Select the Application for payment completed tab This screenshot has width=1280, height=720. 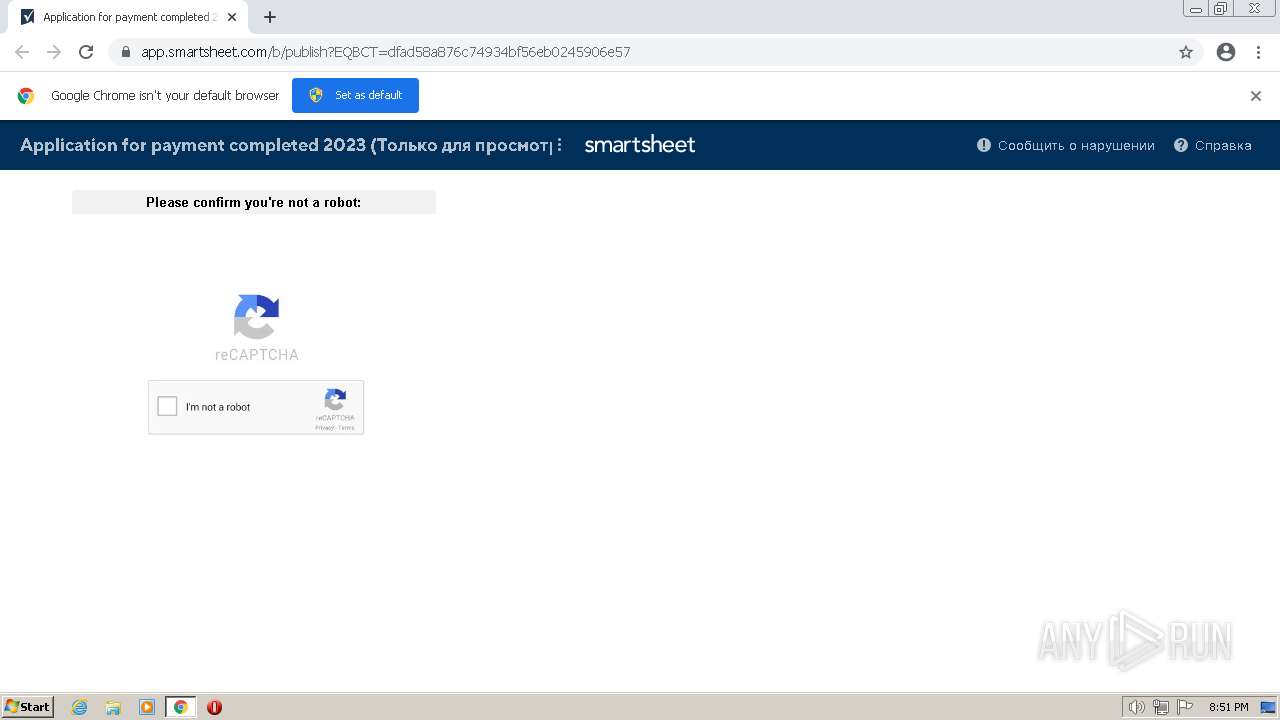(127, 17)
